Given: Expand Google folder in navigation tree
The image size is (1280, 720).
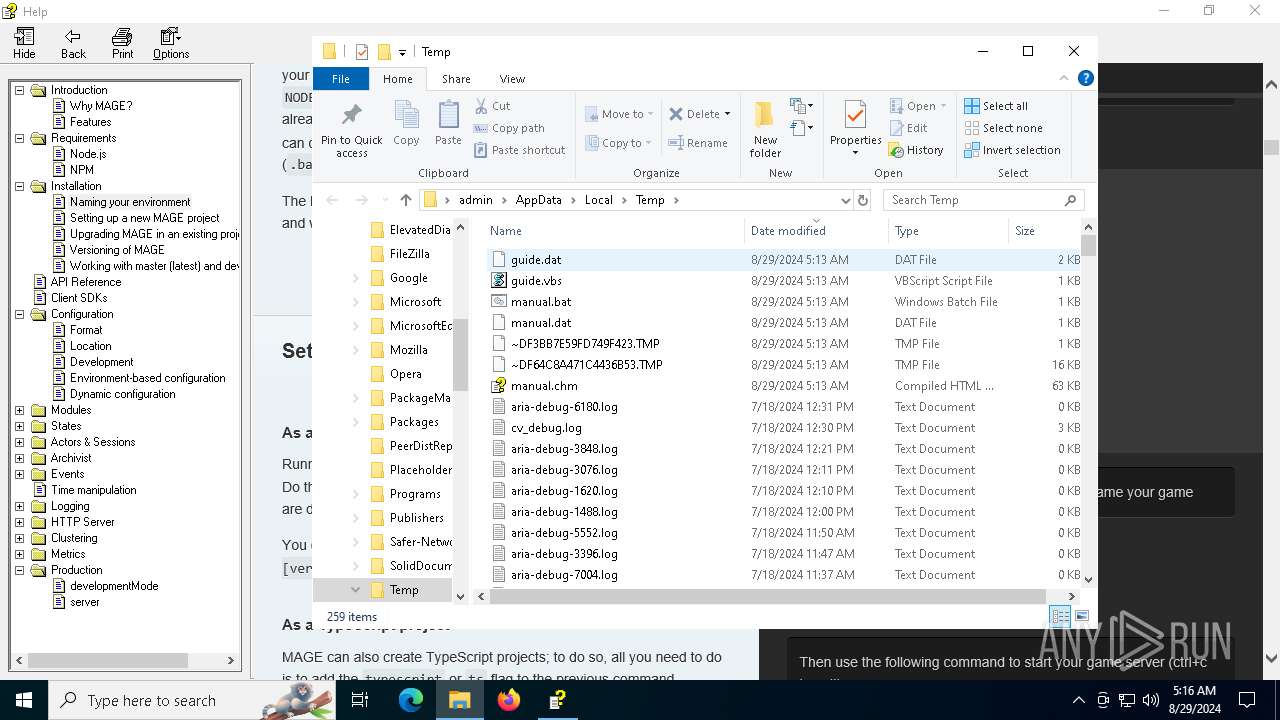Looking at the screenshot, I should click(355, 278).
